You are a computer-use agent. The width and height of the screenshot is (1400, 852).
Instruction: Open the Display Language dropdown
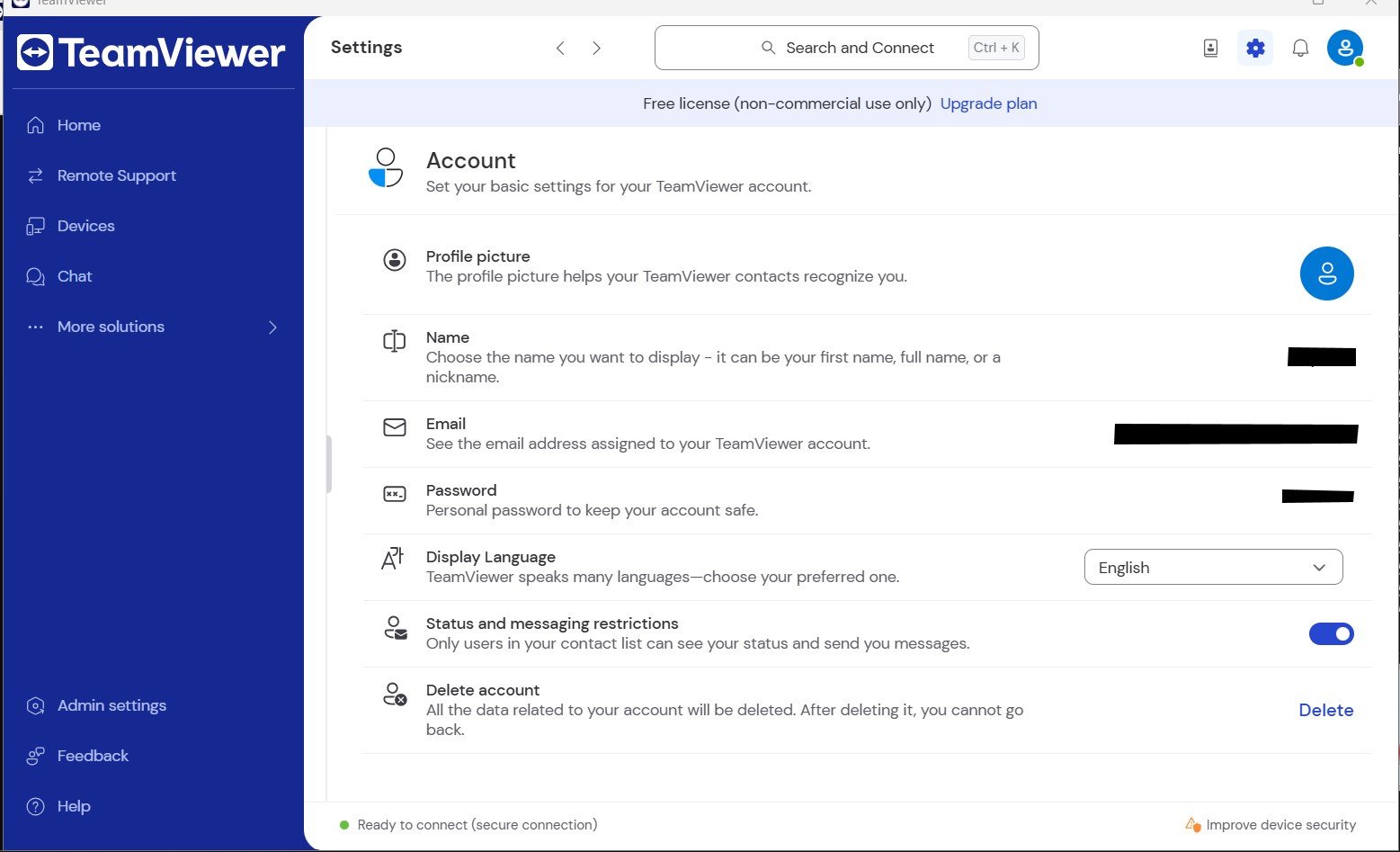pos(1213,567)
